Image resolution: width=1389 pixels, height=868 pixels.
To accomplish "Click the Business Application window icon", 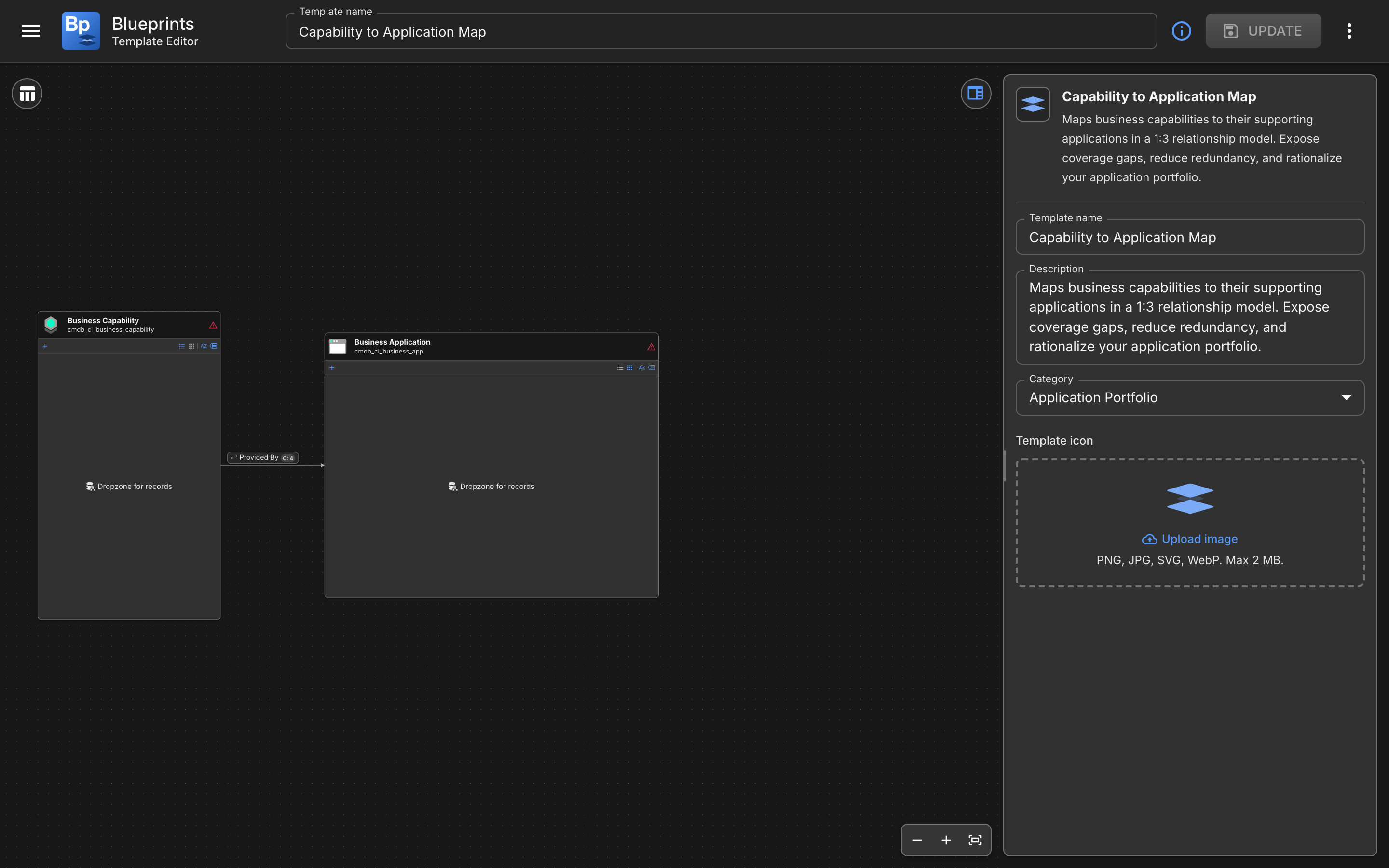I will (x=338, y=346).
